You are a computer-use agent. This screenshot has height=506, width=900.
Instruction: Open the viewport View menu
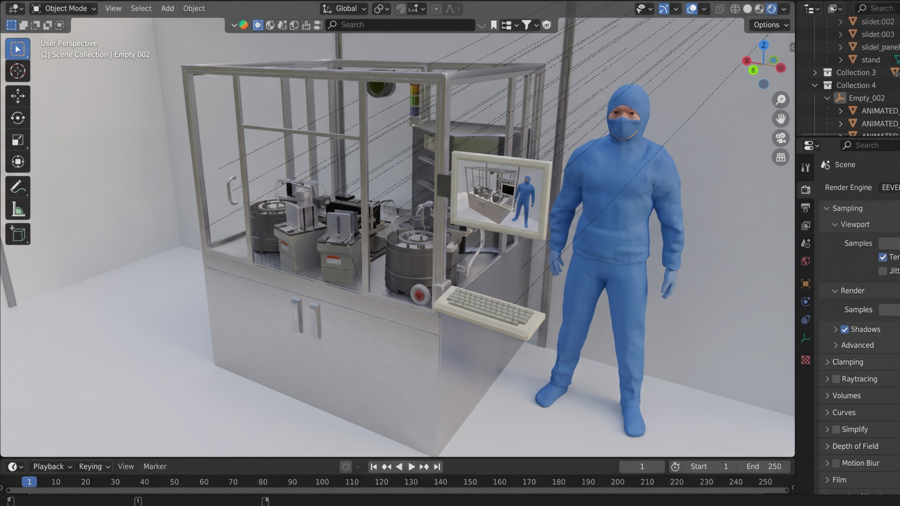[x=113, y=9]
